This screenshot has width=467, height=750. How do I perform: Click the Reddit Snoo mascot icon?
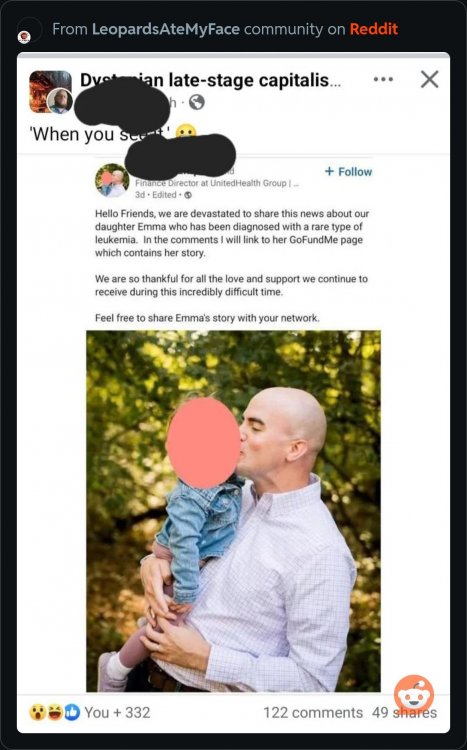point(414,695)
